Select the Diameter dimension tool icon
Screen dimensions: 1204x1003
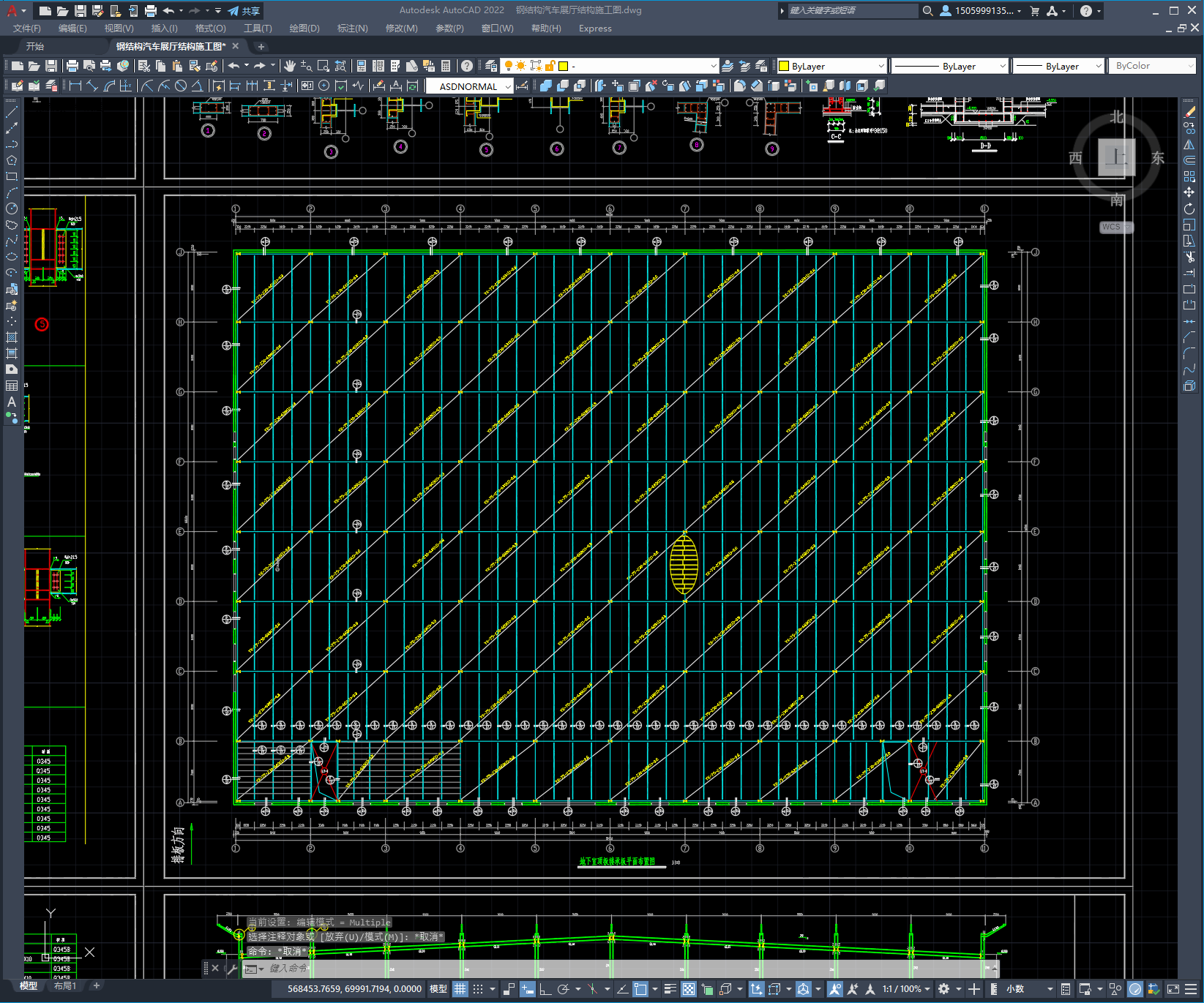coord(181,86)
